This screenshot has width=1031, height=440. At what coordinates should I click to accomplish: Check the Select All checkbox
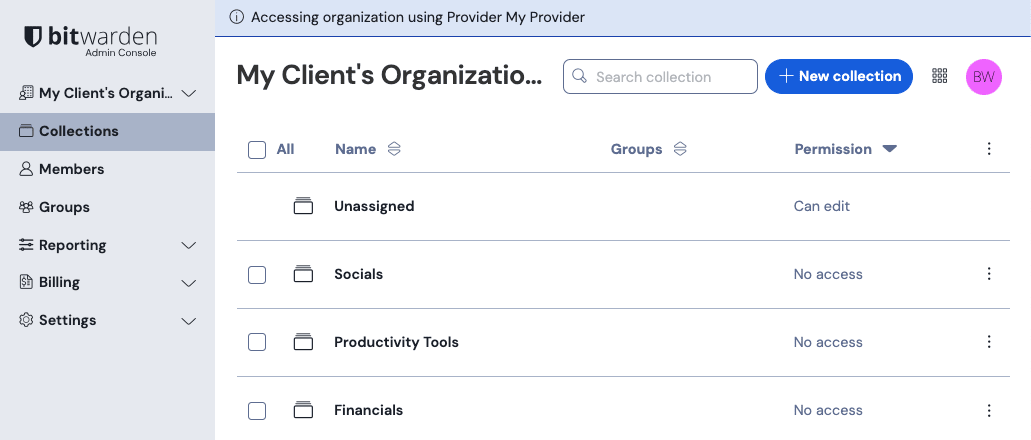click(x=257, y=150)
